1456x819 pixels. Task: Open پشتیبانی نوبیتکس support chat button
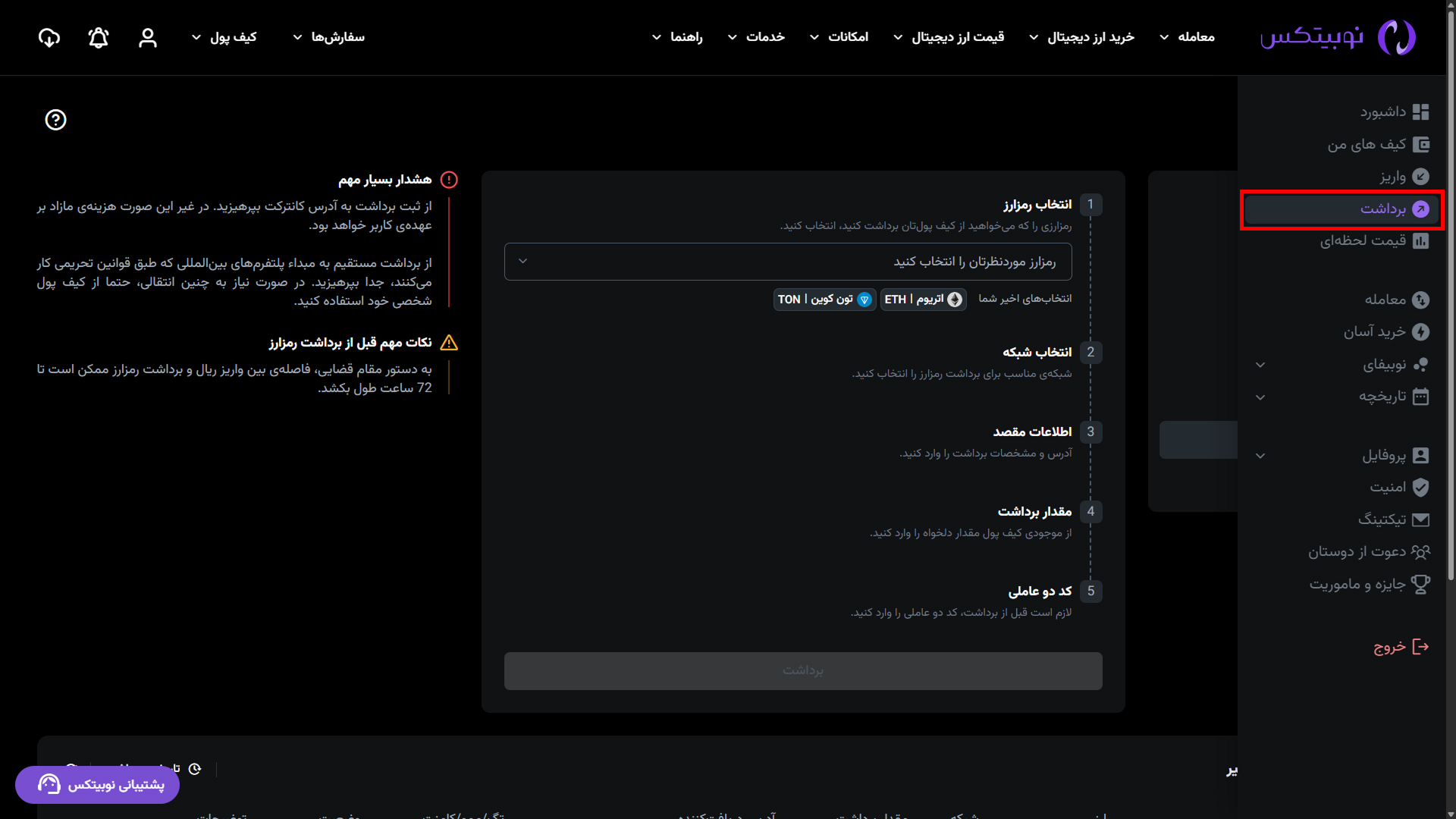(97, 784)
